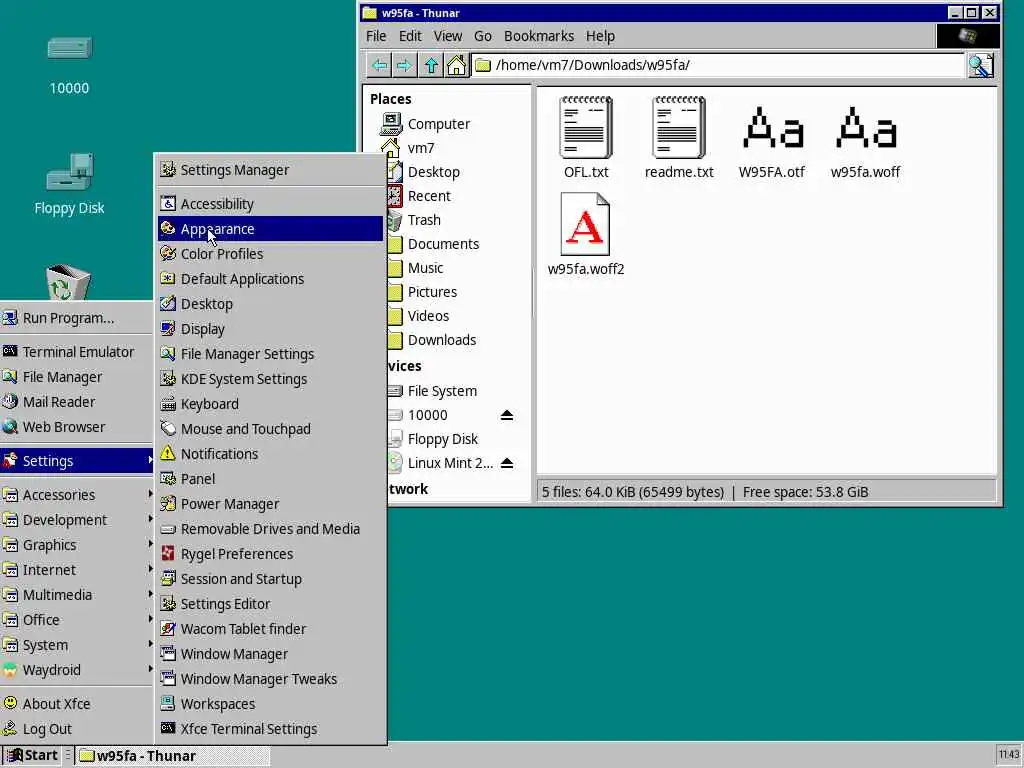Open the Trash desktop icon
The image size is (1024, 768).
(68, 282)
